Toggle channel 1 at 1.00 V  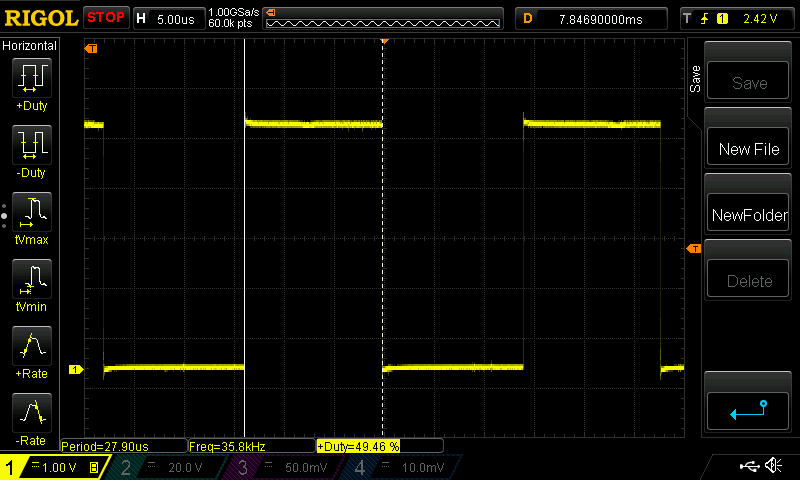pos(52,467)
